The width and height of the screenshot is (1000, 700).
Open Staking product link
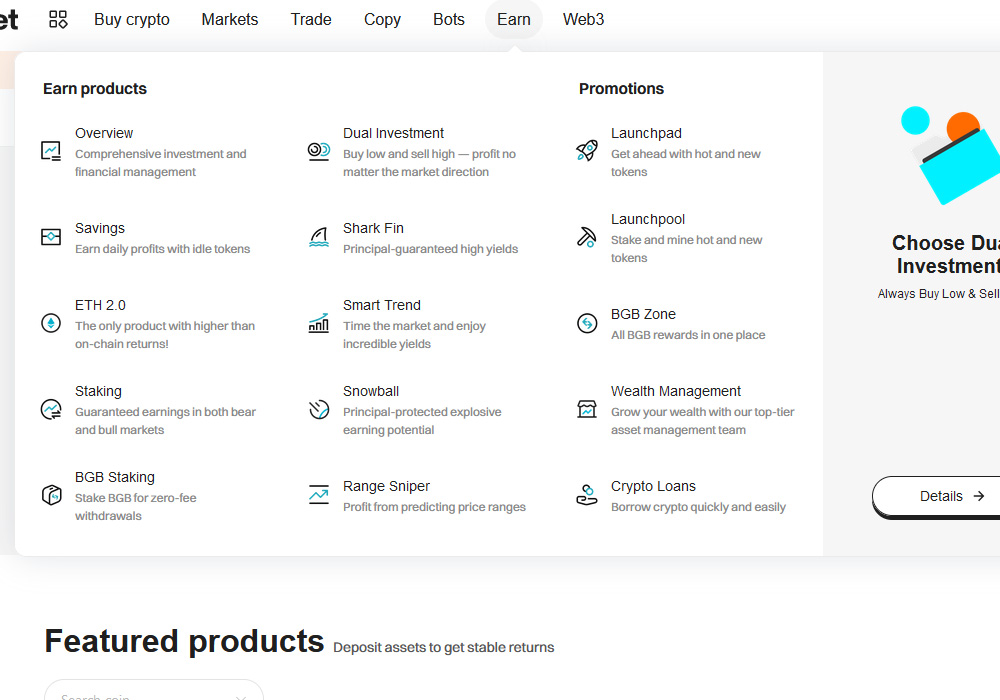pyautogui.click(x=98, y=391)
